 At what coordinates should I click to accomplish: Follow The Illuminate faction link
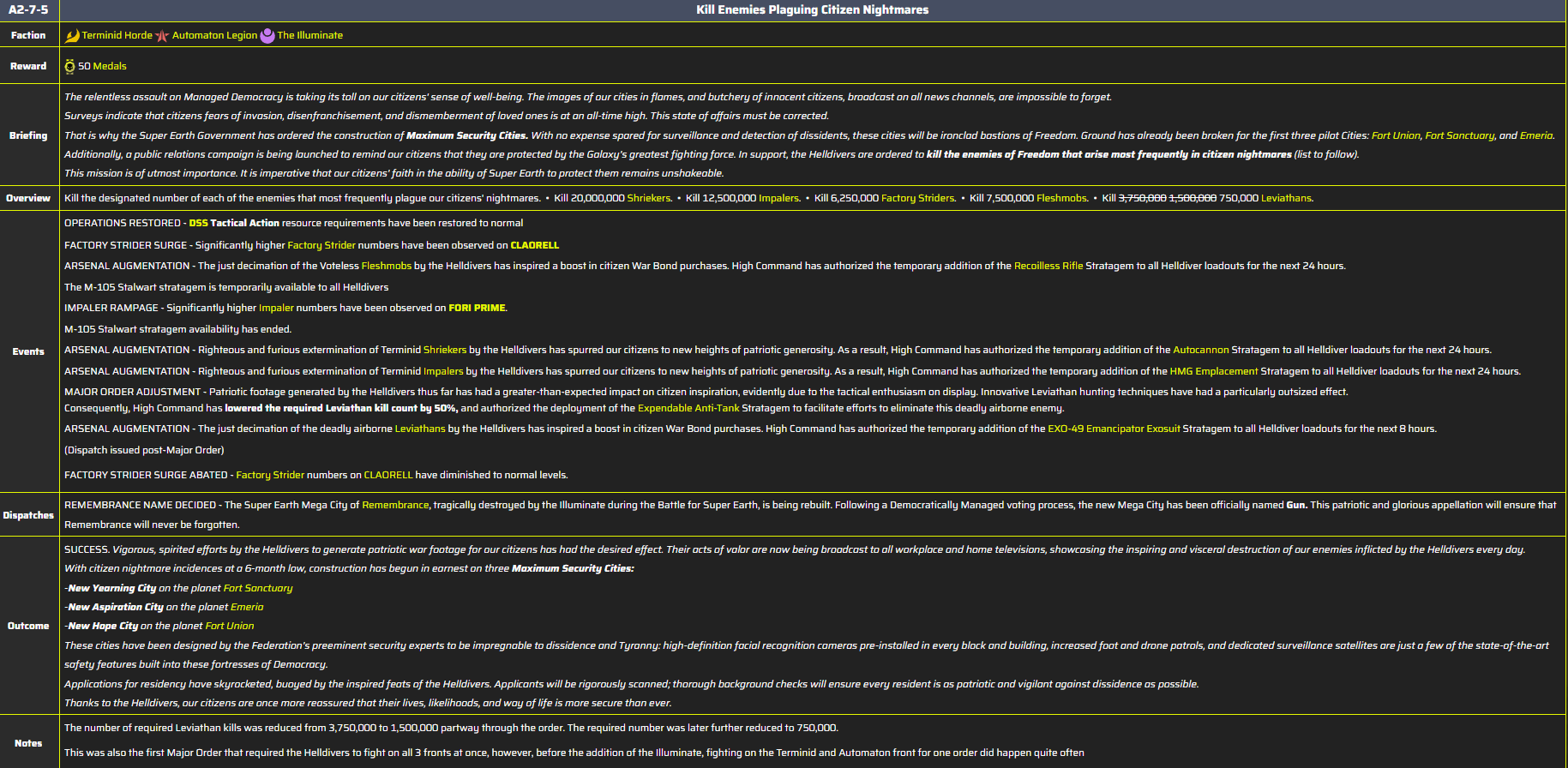[x=310, y=35]
